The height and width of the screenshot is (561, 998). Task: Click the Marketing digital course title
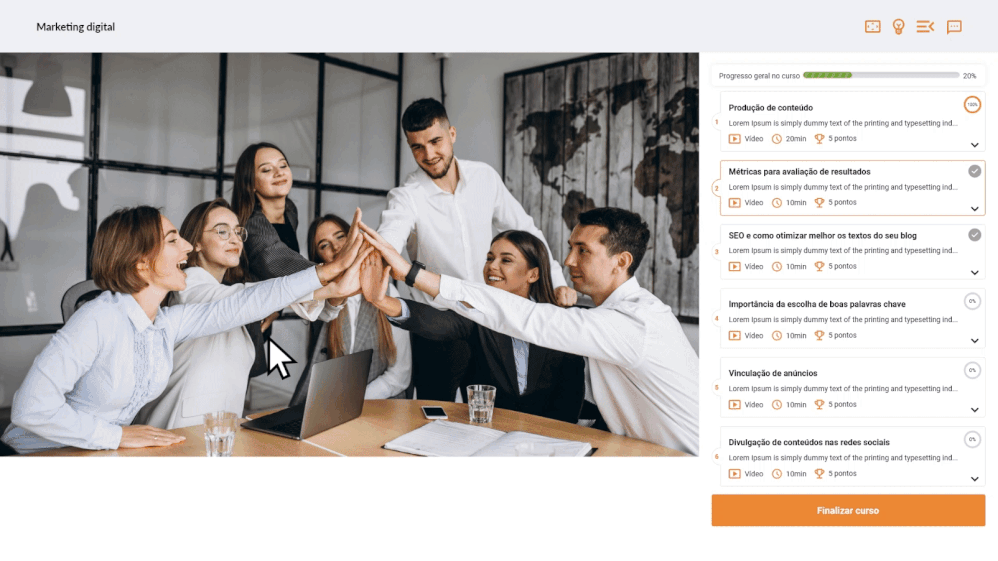point(76,27)
